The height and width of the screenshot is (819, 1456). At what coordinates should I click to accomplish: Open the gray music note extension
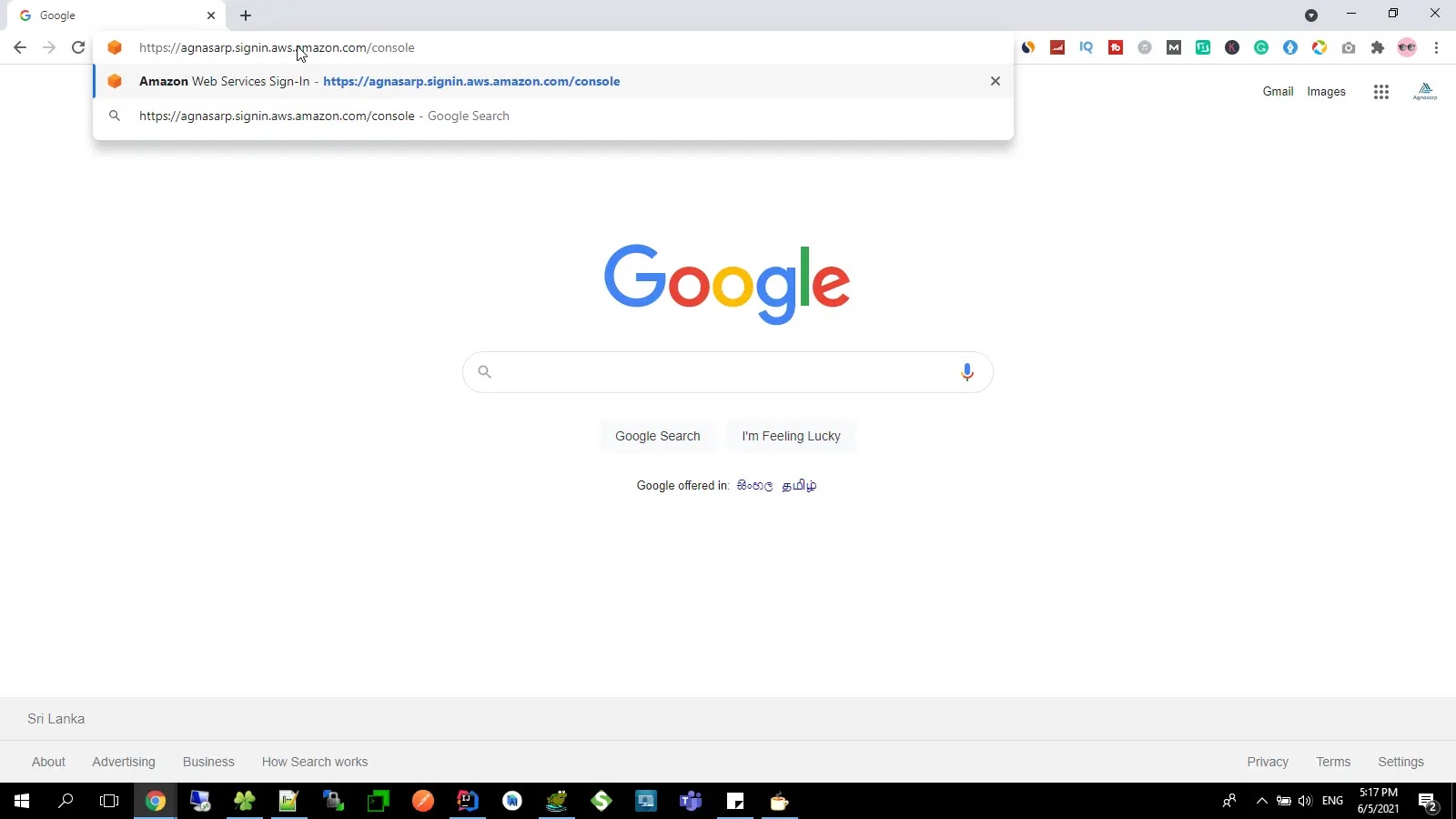[x=1145, y=47]
